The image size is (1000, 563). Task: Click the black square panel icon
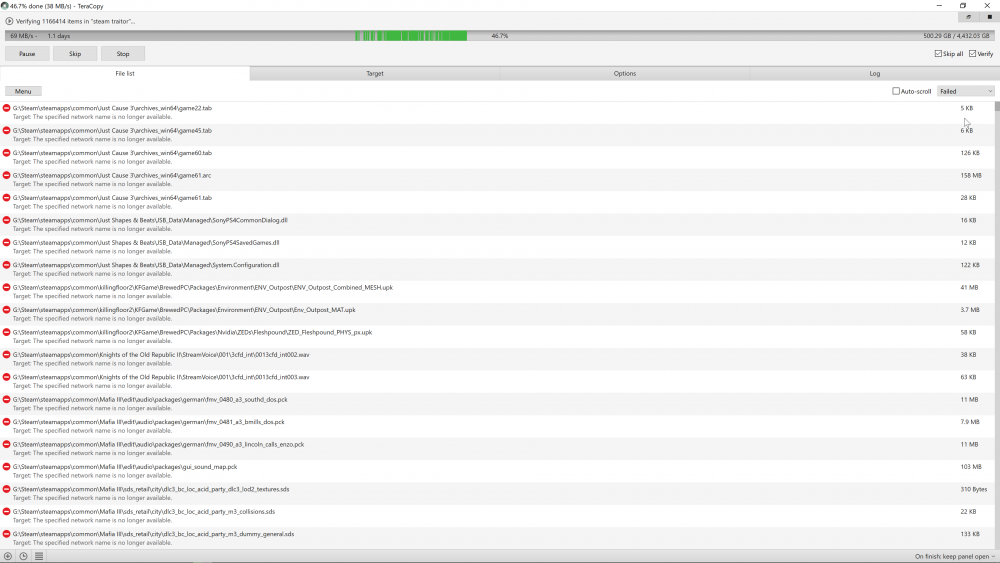pos(989,17)
